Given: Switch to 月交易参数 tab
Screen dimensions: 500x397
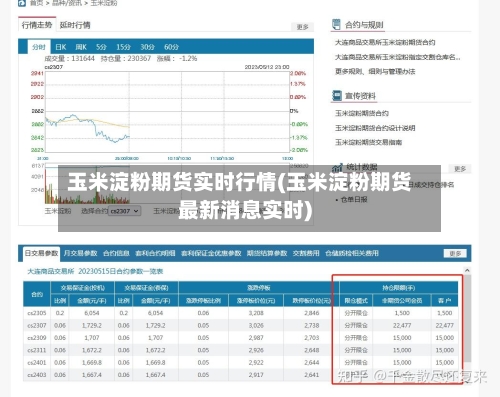Looking at the screenshot, I should [80, 253].
